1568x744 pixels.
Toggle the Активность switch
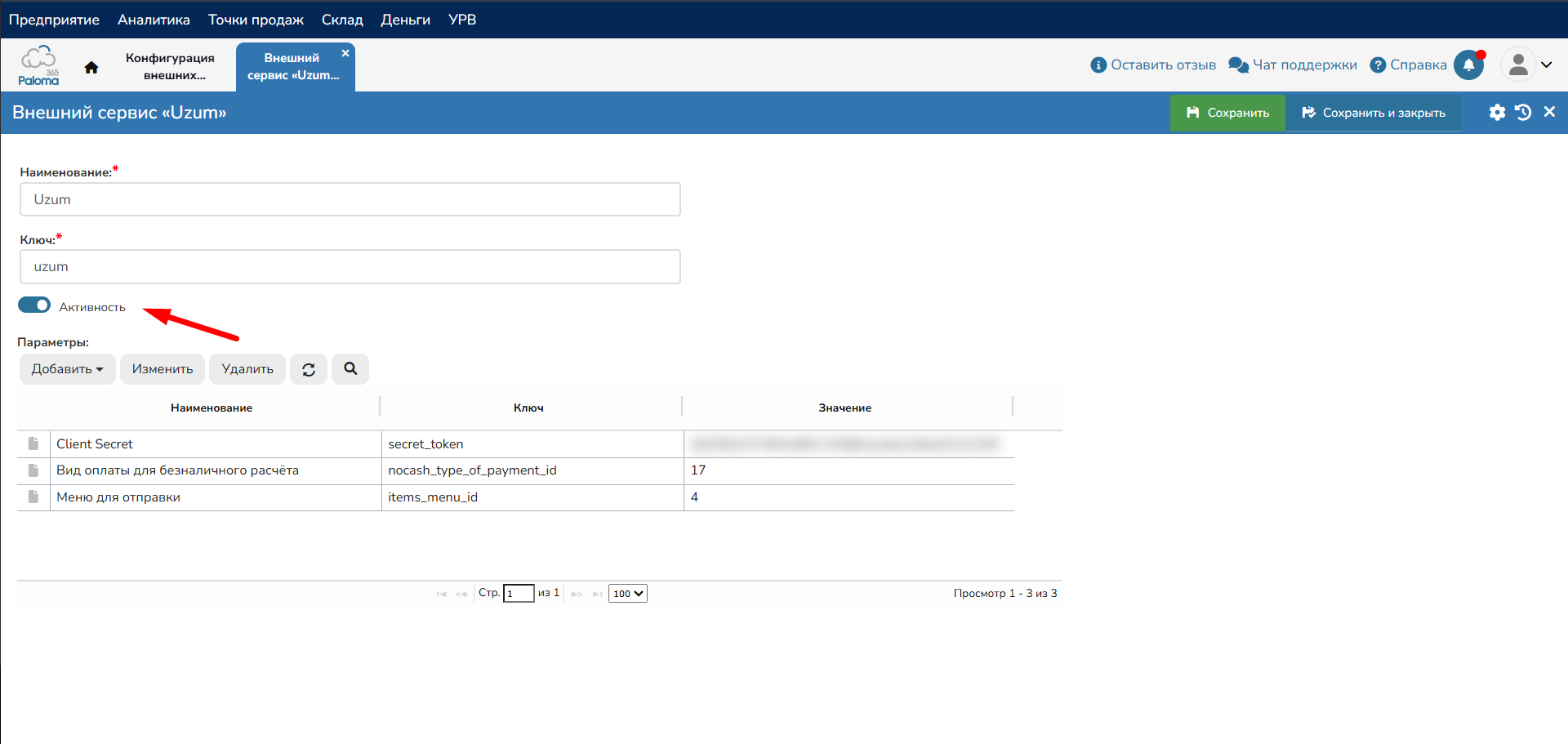(34, 305)
